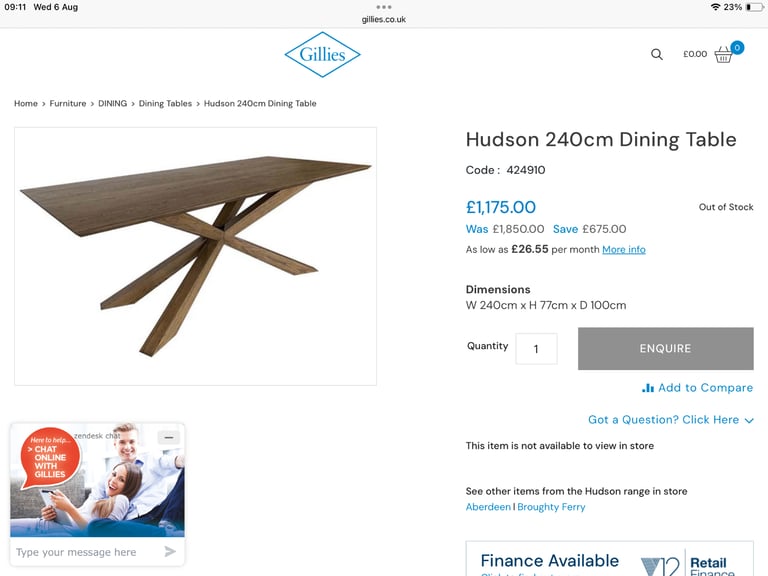Navigate to Furniture breadcrumb

(68, 103)
